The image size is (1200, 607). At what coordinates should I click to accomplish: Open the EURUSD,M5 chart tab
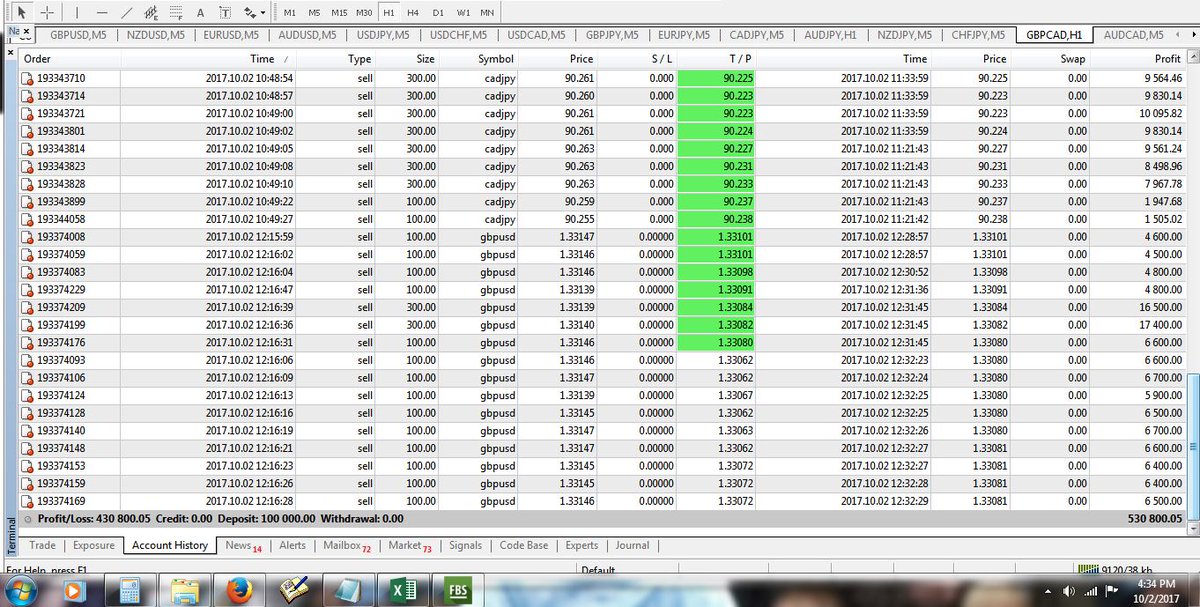click(x=232, y=35)
